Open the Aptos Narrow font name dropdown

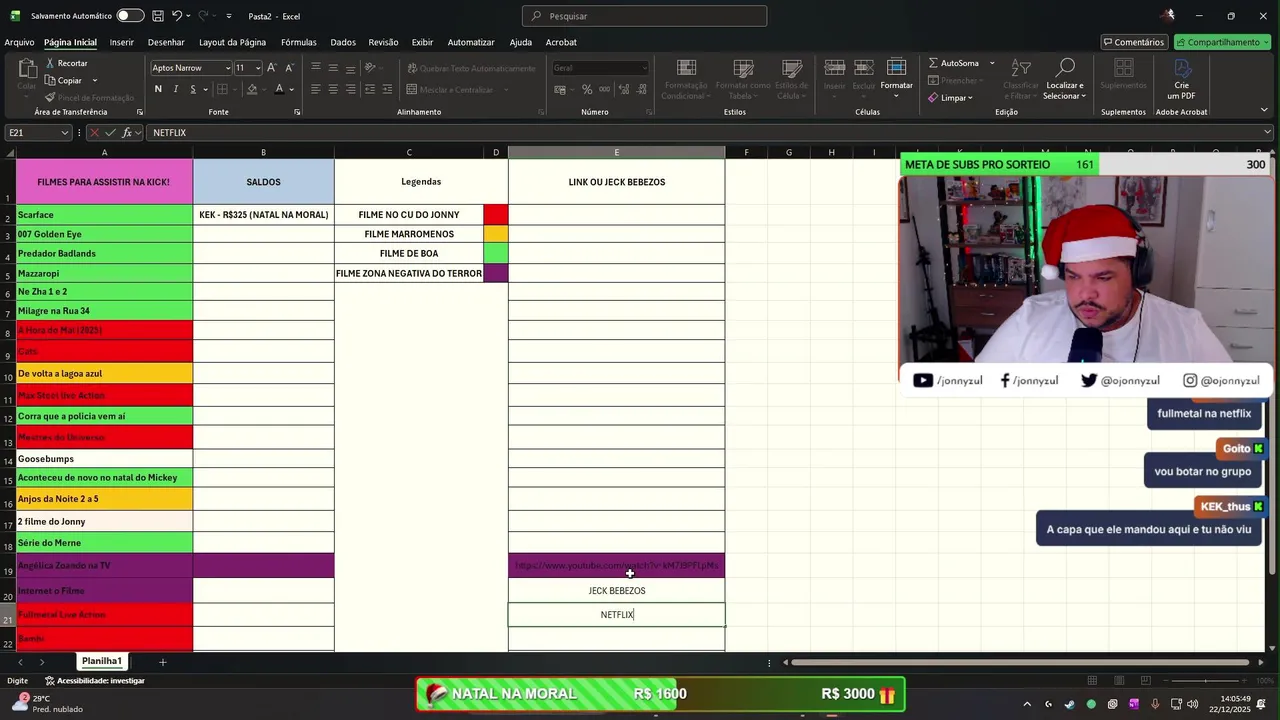click(228, 67)
